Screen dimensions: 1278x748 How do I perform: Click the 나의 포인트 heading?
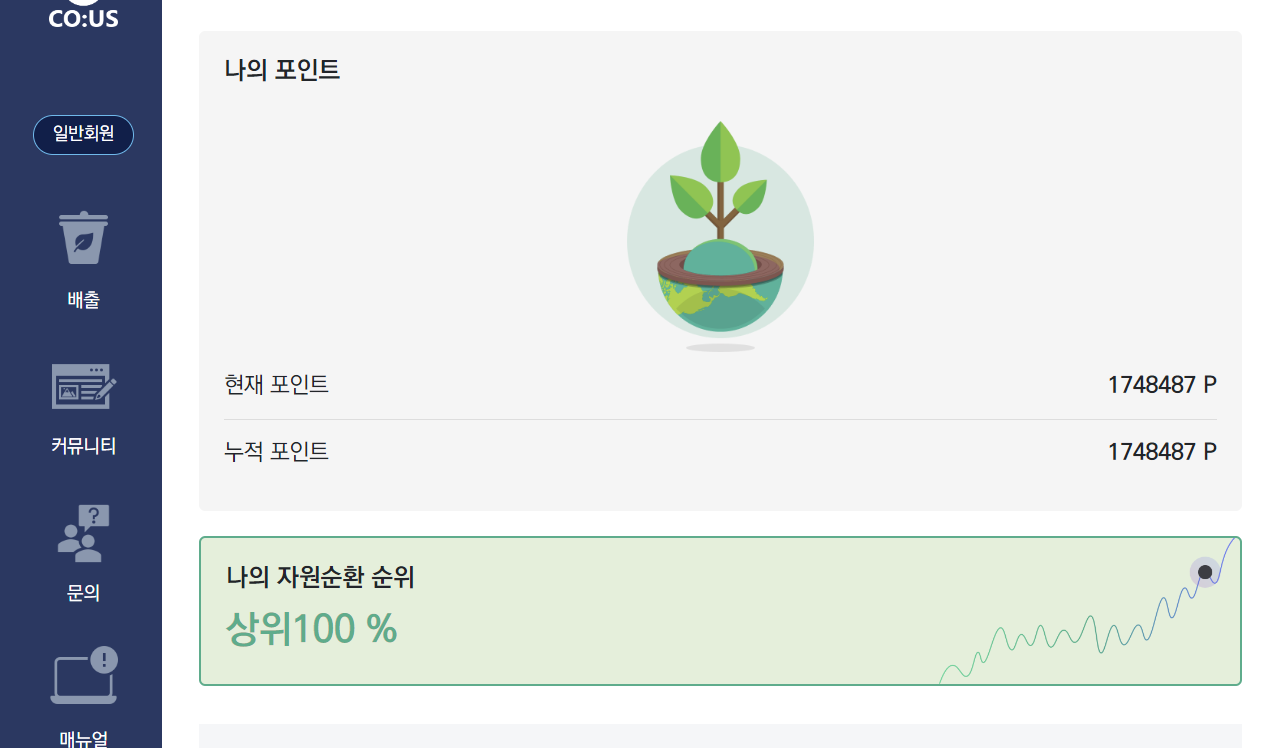pyautogui.click(x=283, y=70)
